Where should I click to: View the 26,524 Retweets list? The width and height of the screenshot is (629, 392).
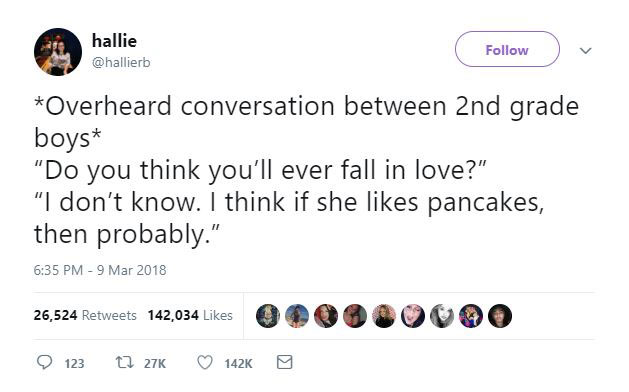(x=85, y=315)
